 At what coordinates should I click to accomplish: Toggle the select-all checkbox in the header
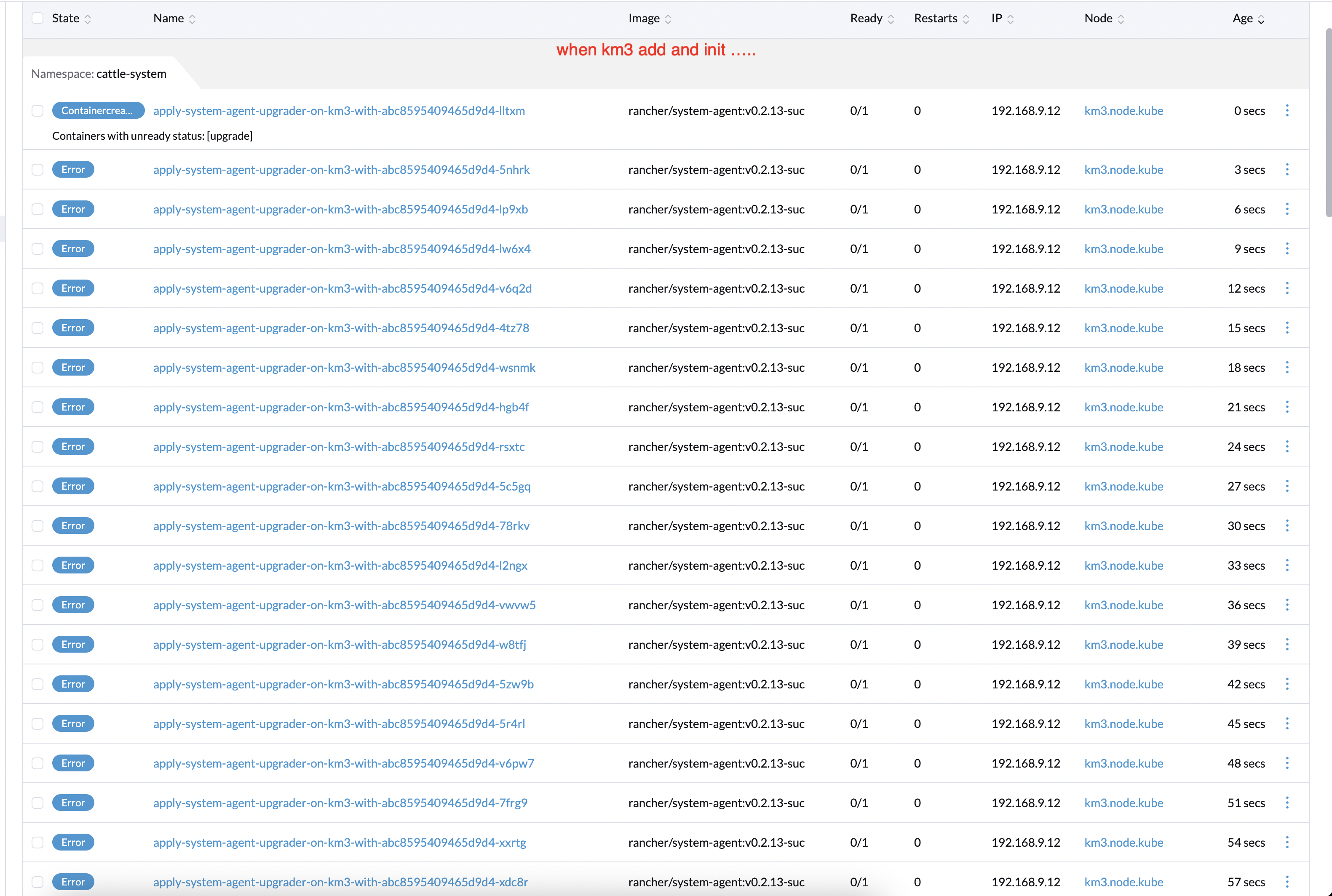[37, 18]
